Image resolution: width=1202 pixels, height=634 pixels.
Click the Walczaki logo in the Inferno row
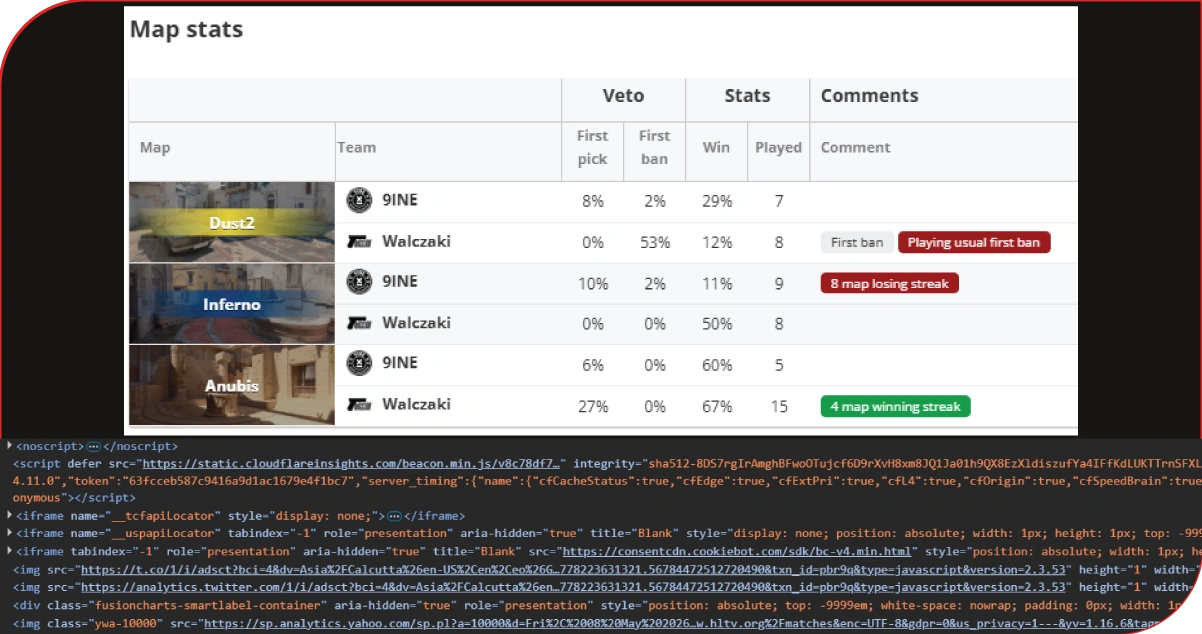(x=359, y=323)
